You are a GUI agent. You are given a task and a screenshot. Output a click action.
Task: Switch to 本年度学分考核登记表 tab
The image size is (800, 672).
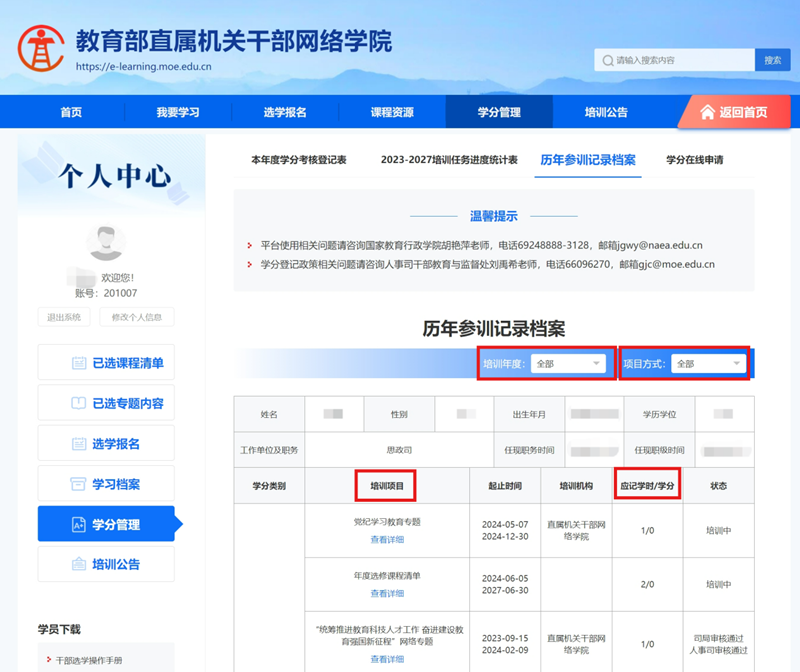tap(298, 160)
